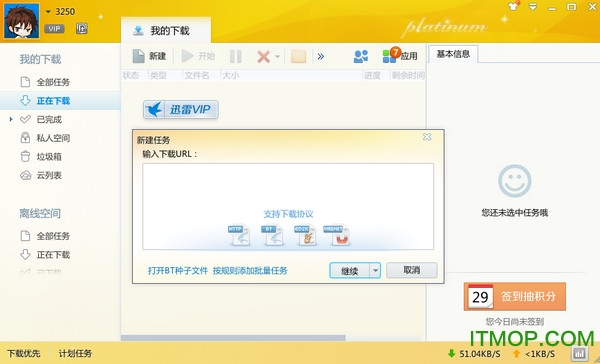Click the horizontal scrollbar under task list
The width and height of the screenshot is (600, 364).
233,338
